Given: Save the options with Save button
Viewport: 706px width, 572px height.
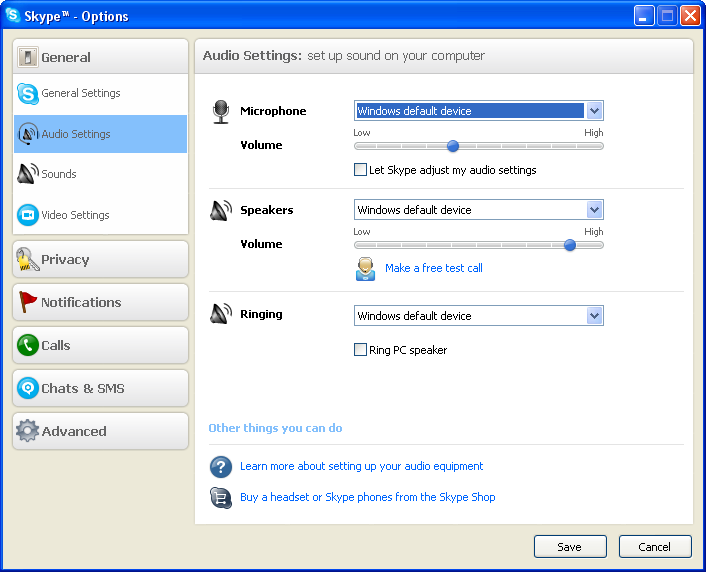Looking at the screenshot, I should coord(570,547).
